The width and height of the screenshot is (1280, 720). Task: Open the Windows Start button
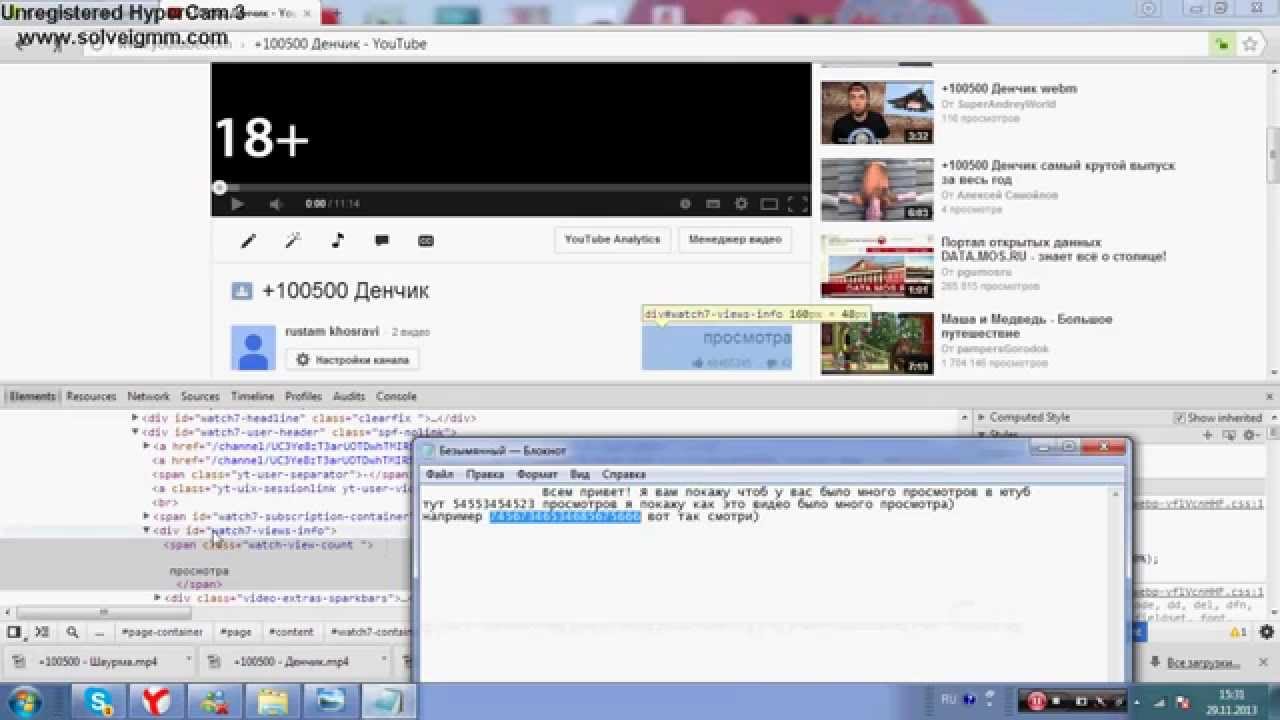(24, 700)
